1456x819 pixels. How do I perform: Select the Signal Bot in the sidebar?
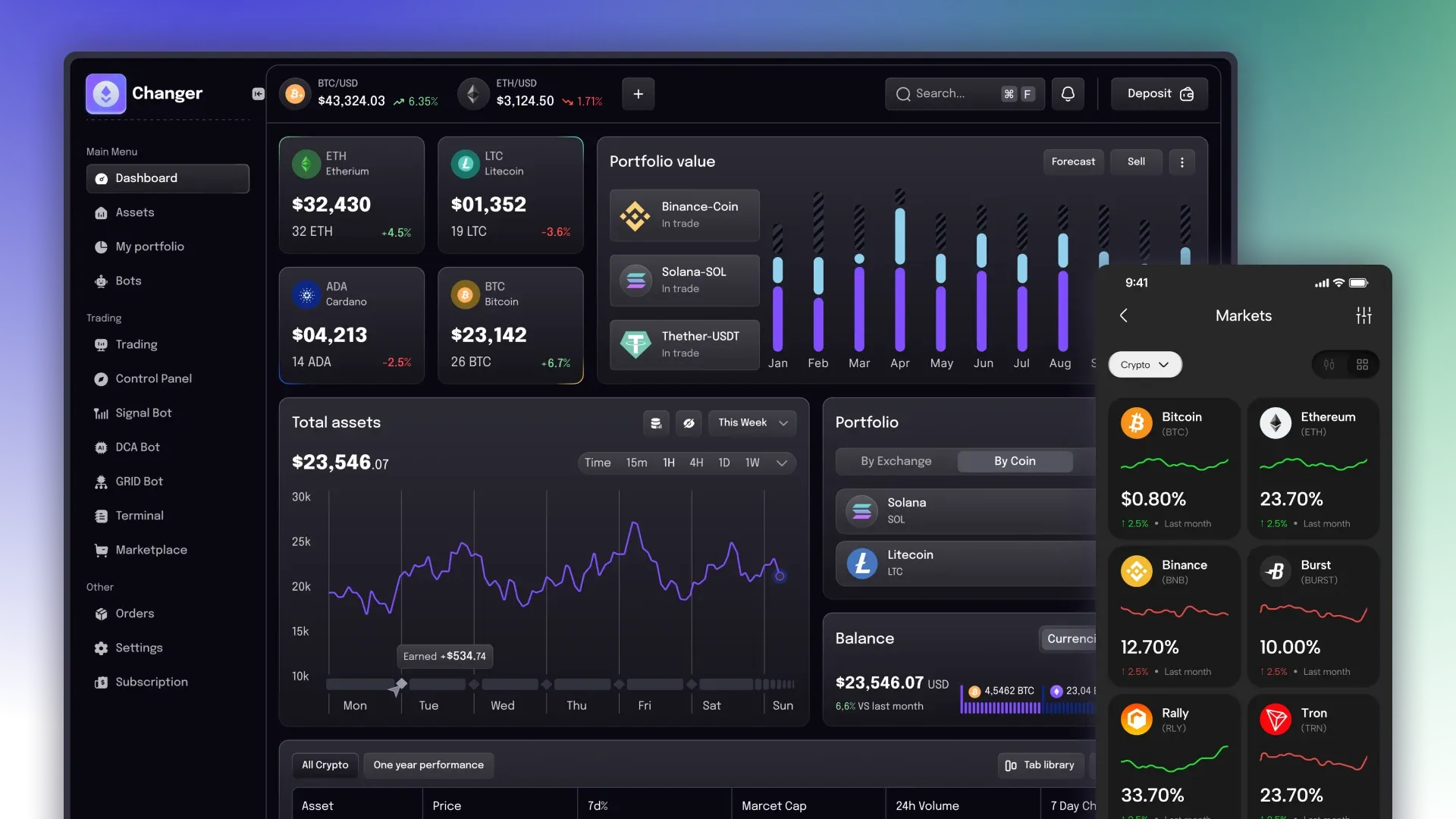pyautogui.click(x=141, y=413)
